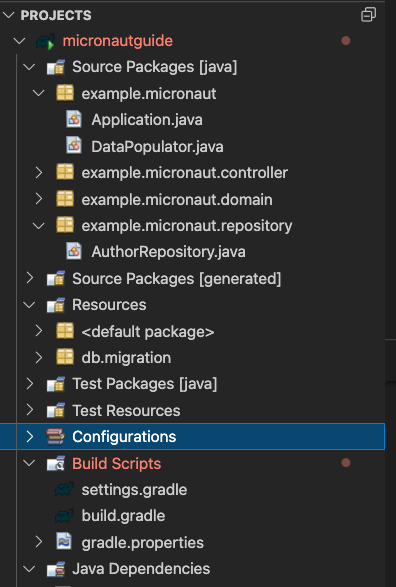Open settings.gradle file
Image resolution: width=396 pixels, height=587 pixels.
click(x=134, y=490)
